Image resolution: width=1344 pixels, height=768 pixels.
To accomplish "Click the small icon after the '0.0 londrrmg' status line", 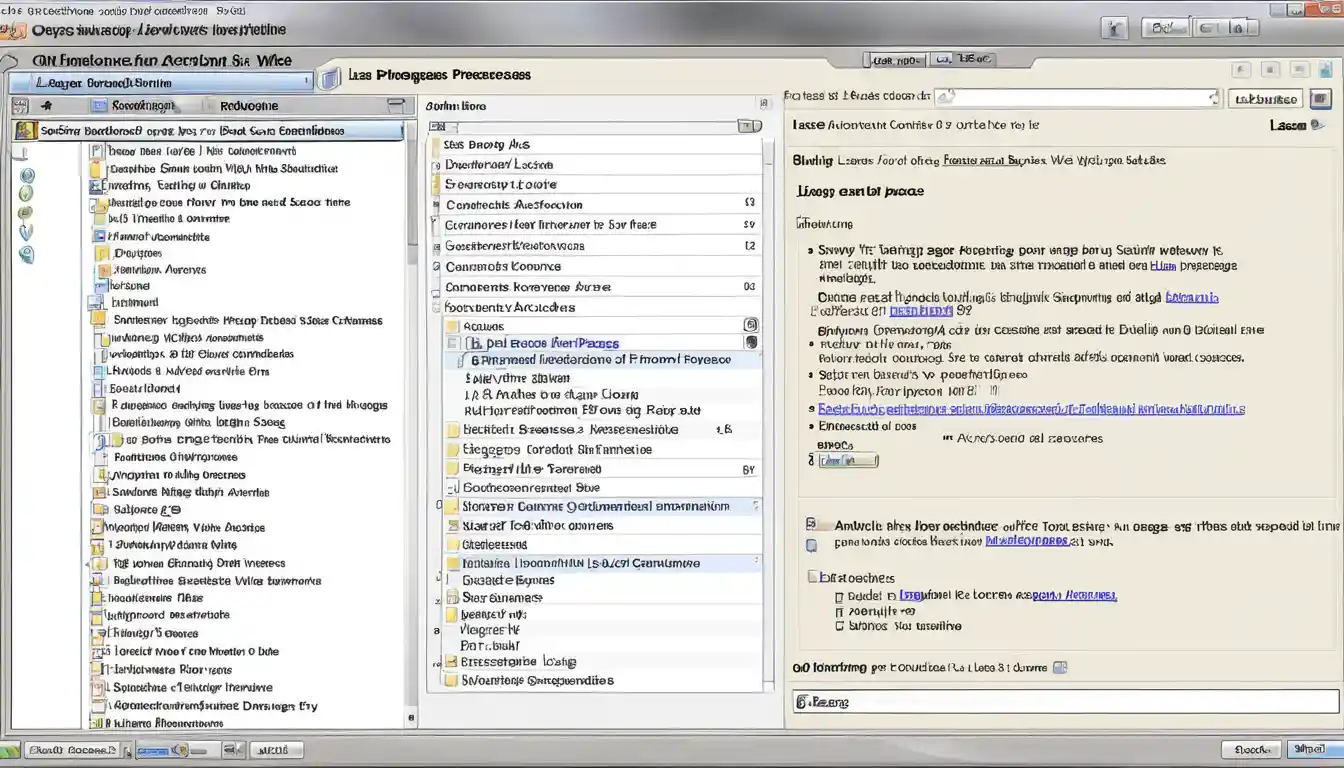I will 1060,667.
